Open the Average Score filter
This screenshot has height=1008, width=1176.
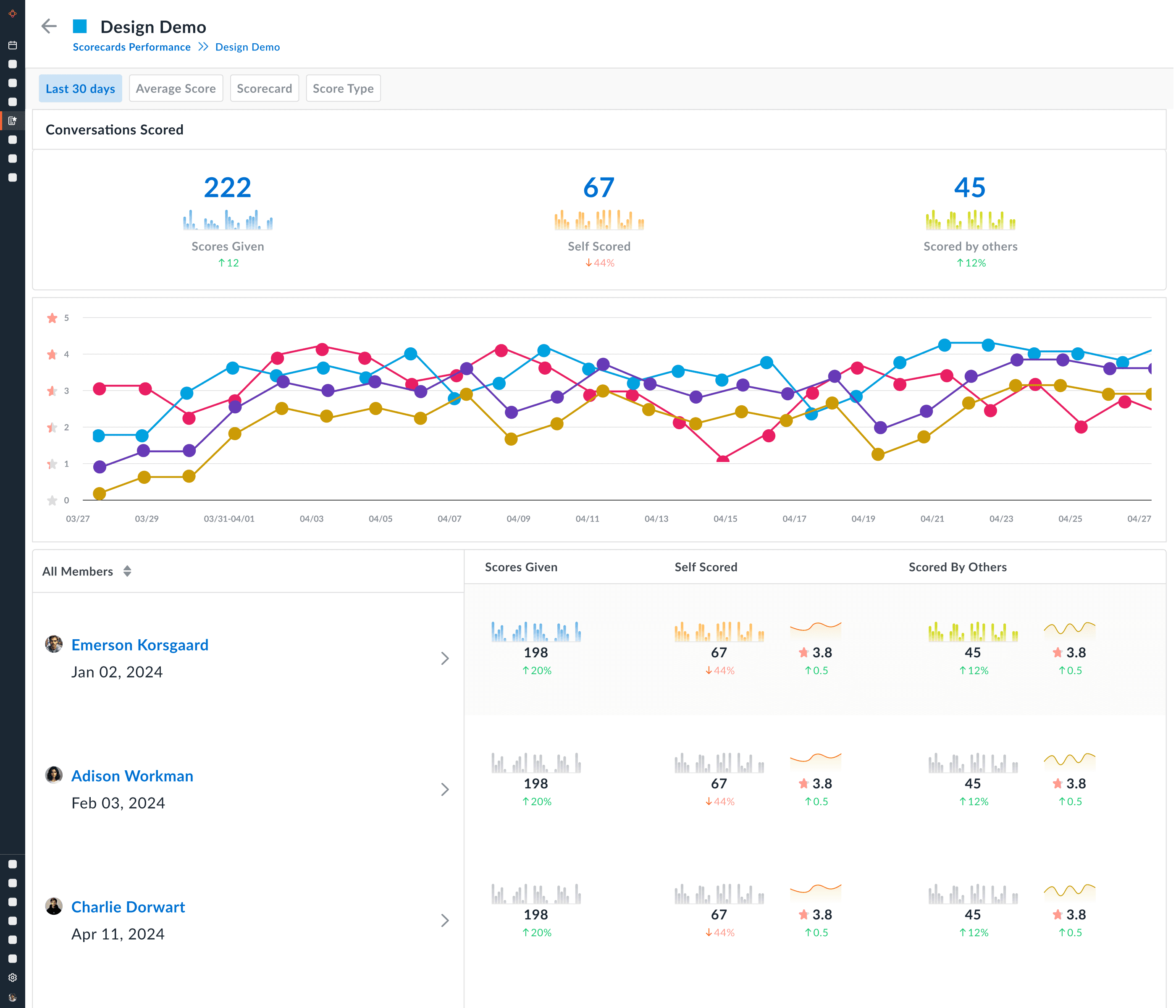click(x=176, y=89)
